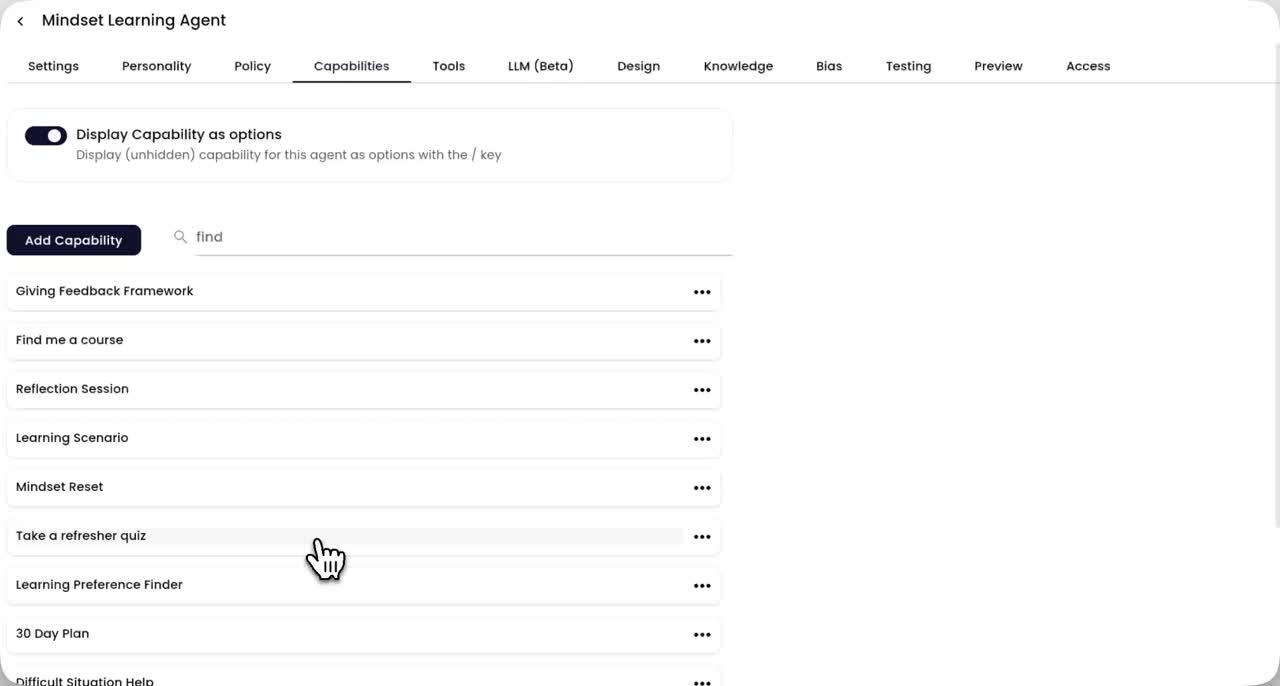This screenshot has height=686, width=1280.
Task: Click the Add Capability button
Action: tap(74, 240)
